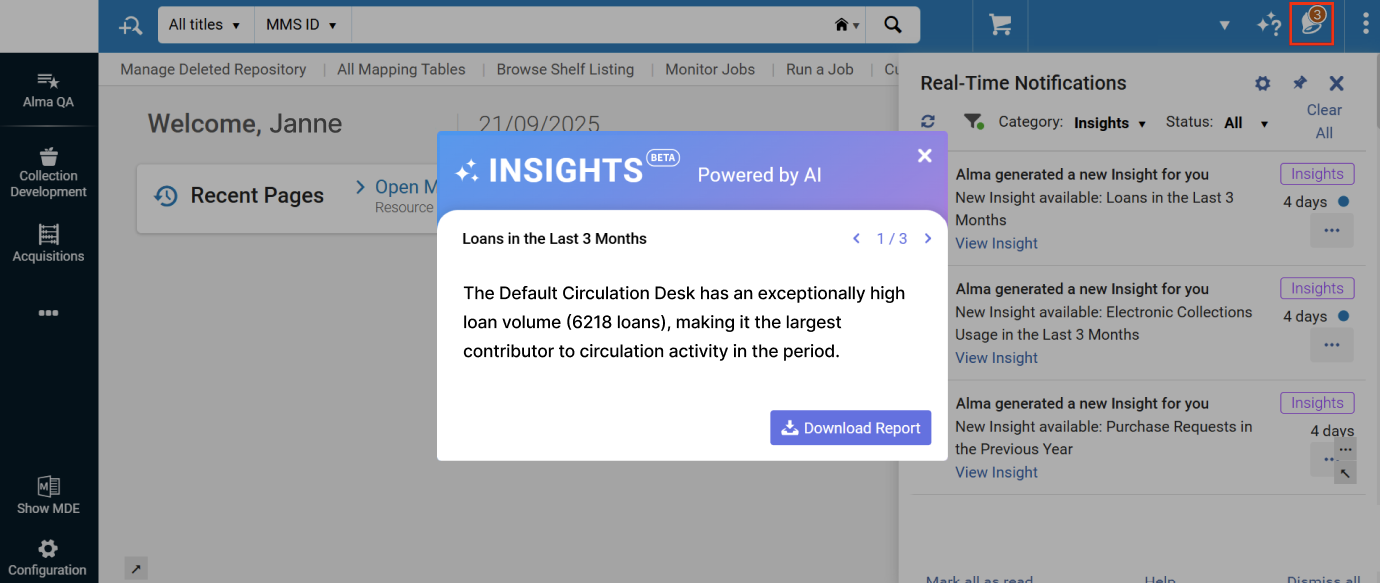Click Clear All filters link

pyautogui.click(x=1324, y=121)
